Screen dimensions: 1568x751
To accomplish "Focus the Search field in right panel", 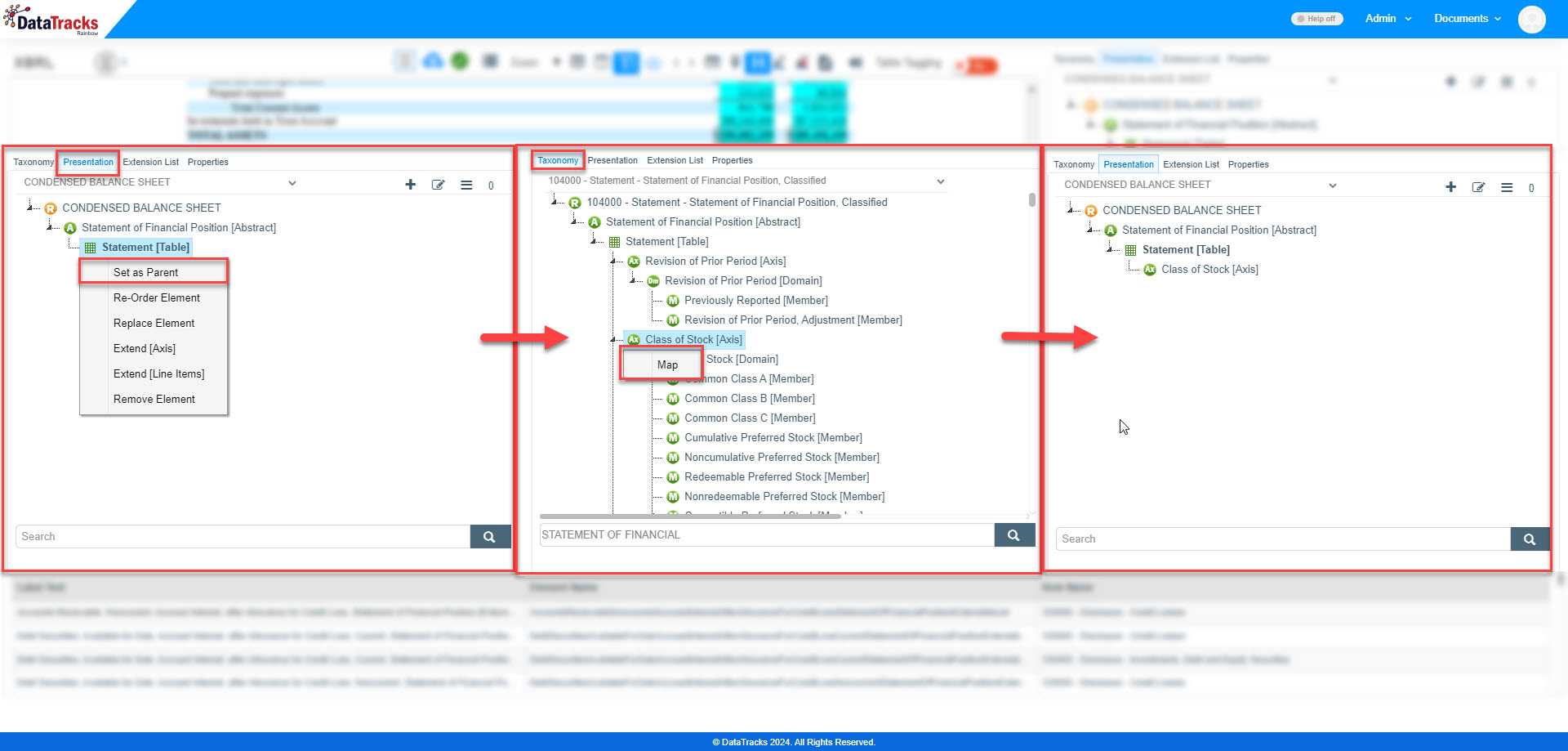I will coord(1283,539).
